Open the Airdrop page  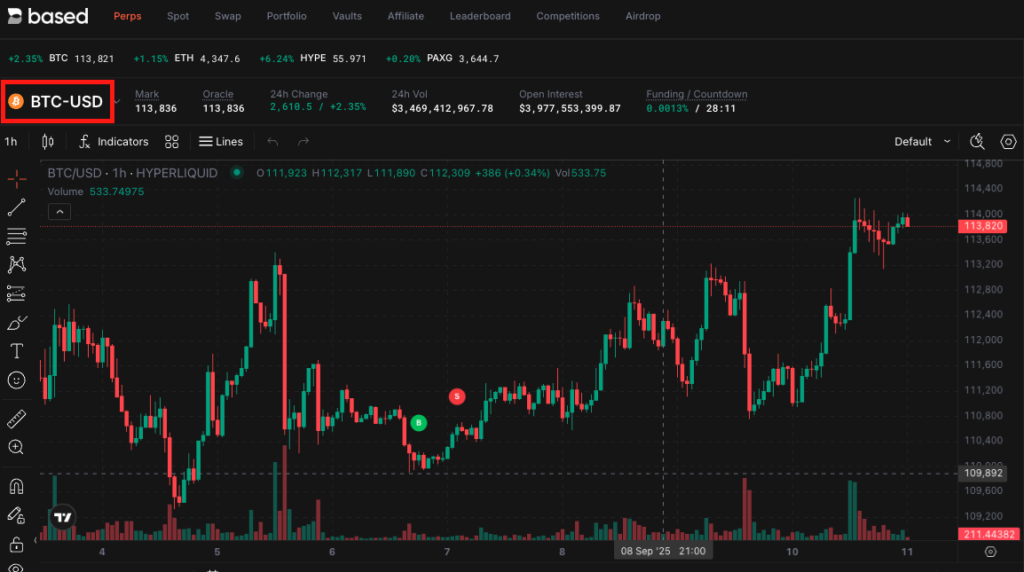(x=643, y=16)
